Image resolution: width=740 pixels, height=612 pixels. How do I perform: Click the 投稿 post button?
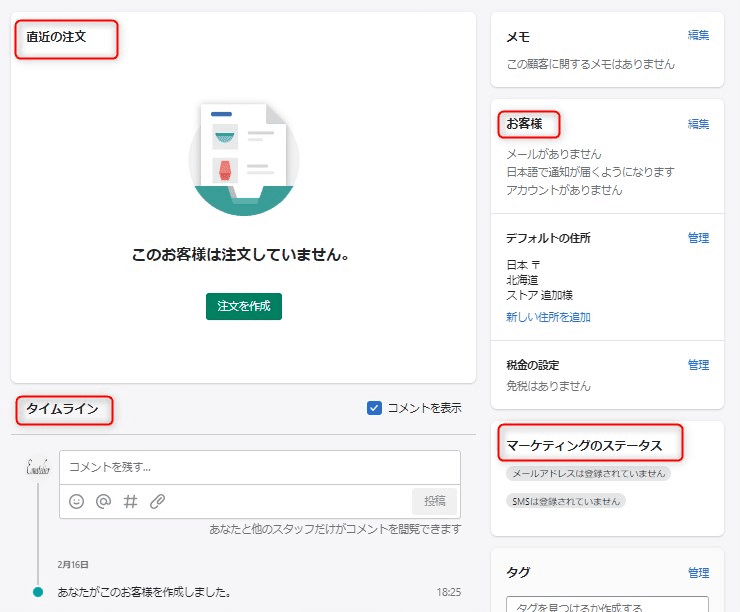tap(434, 501)
